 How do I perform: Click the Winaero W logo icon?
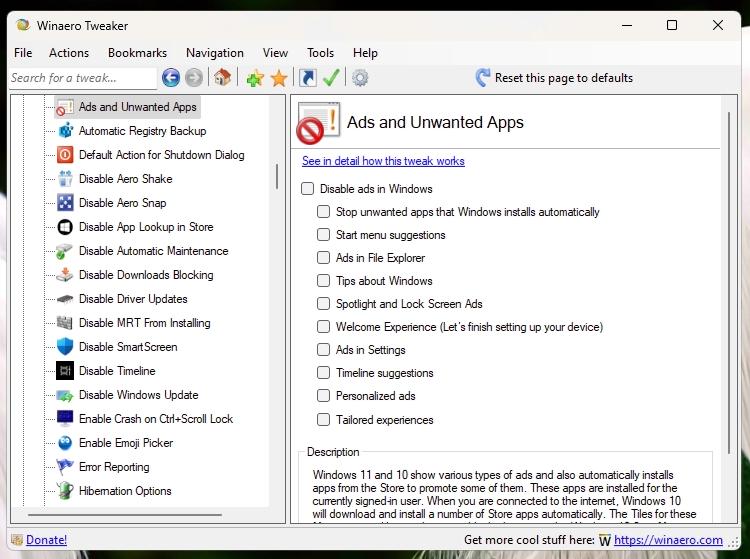pyautogui.click(x=605, y=540)
